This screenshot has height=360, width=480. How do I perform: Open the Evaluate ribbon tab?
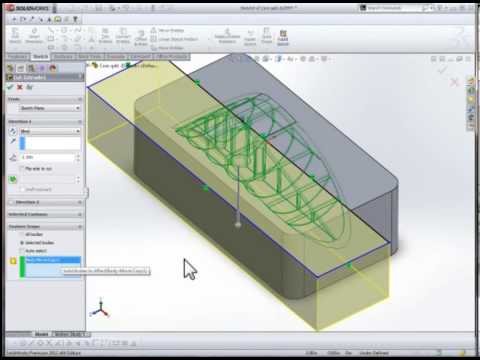point(116,57)
